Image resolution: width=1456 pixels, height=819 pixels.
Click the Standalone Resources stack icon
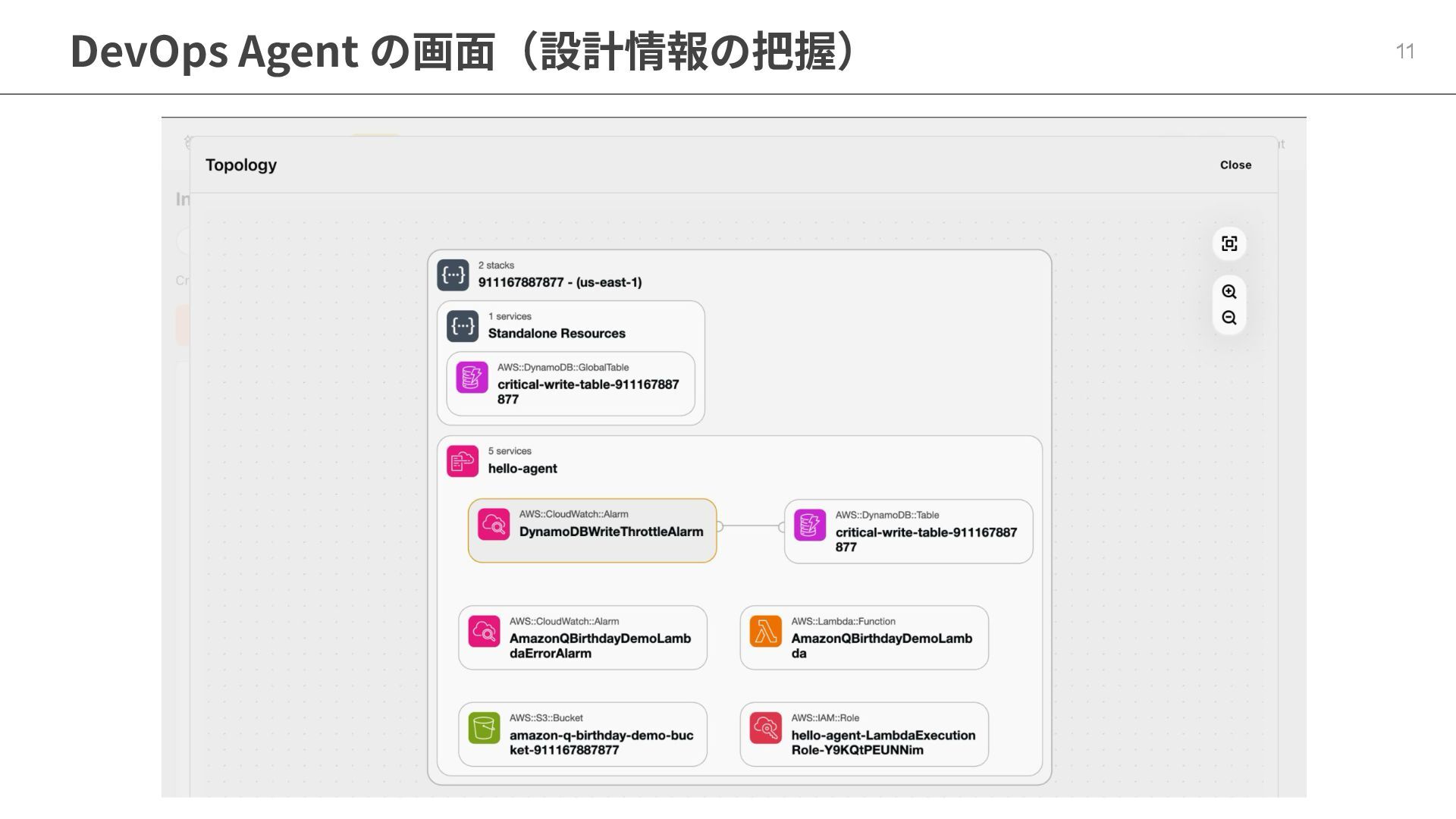[x=463, y=326]
